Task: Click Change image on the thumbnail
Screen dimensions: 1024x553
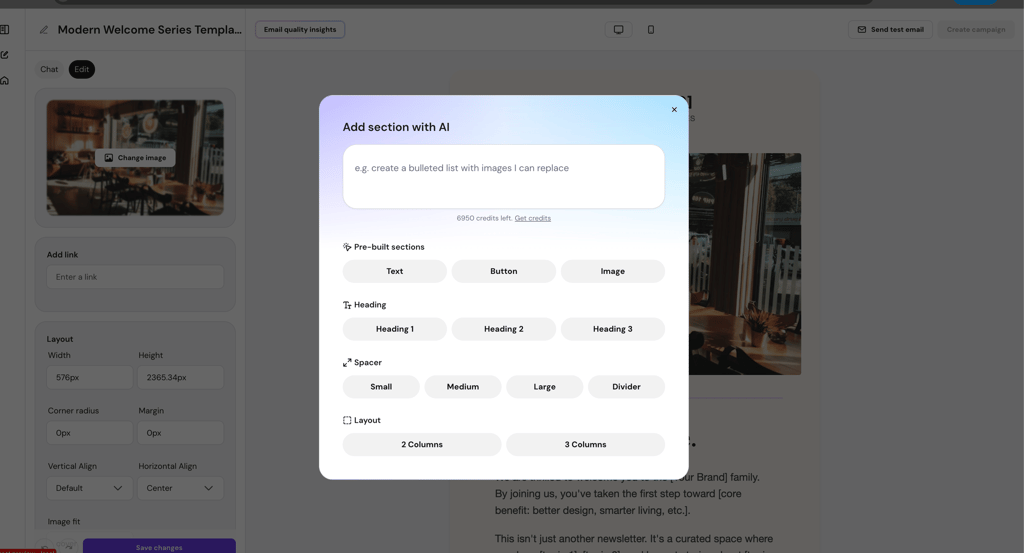Action: pyautogui.click(x=135, y=158)
